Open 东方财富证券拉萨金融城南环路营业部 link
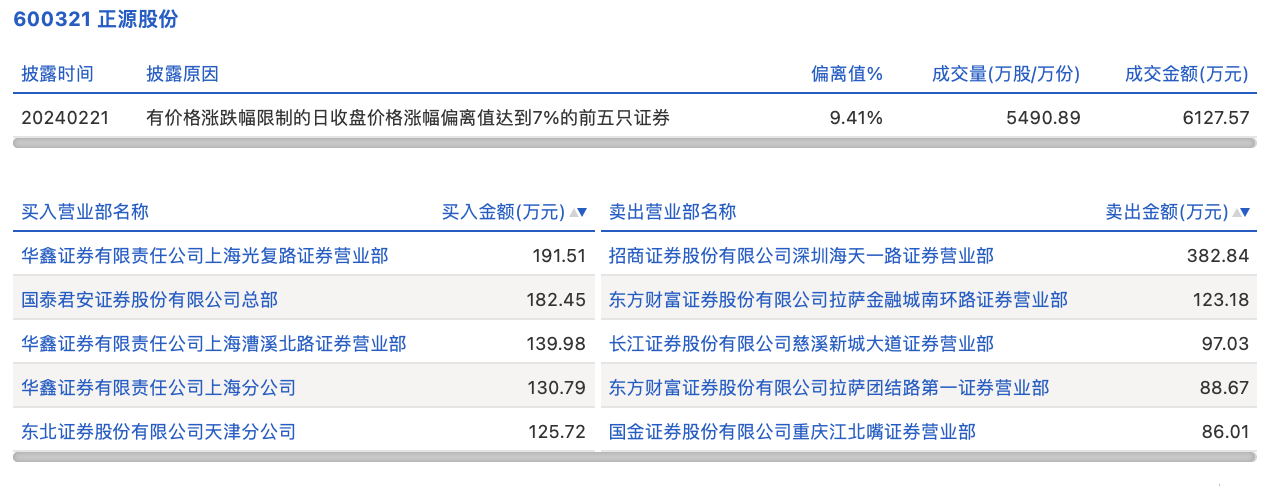 coord(838,300)
